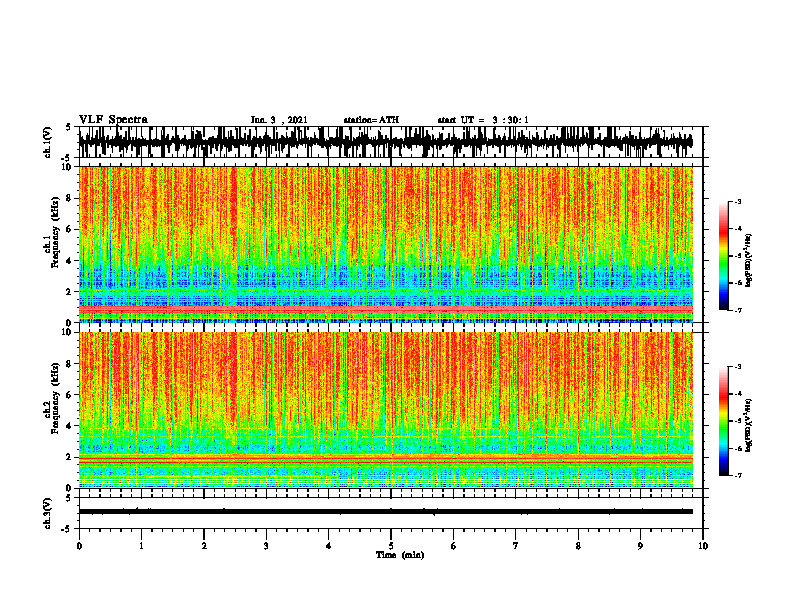Click the '5' volt tick of ch.1 waveform
The height and width of the screenshot is (612, 792).
coord(68,127)
